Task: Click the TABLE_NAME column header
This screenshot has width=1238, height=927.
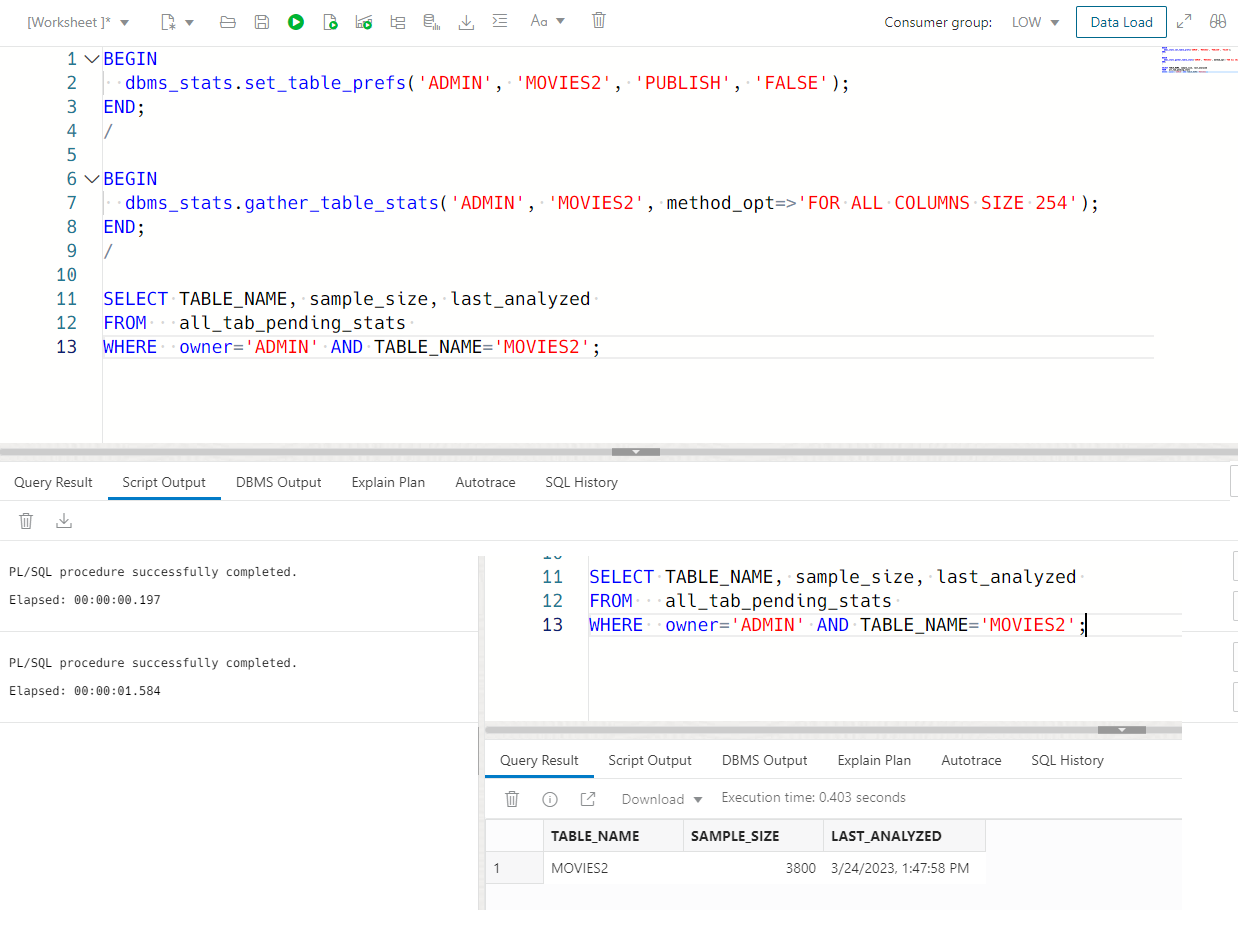Action: pos(614,836)
